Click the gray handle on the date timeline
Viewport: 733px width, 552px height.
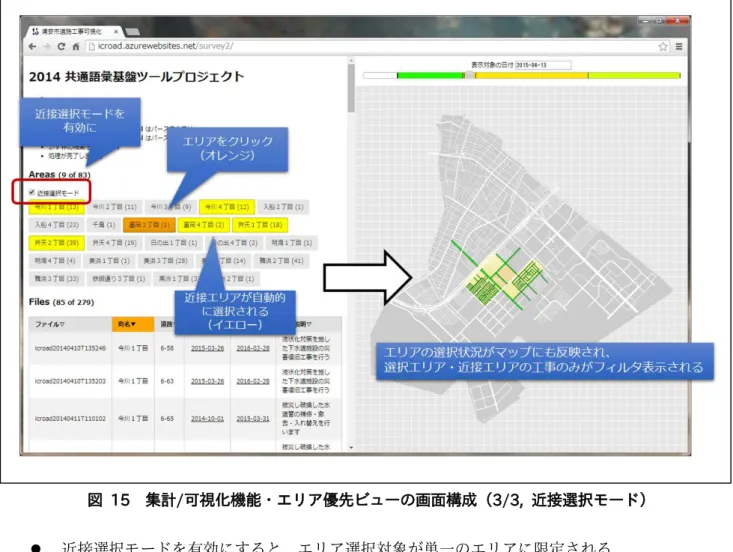(x=469, y=75)
